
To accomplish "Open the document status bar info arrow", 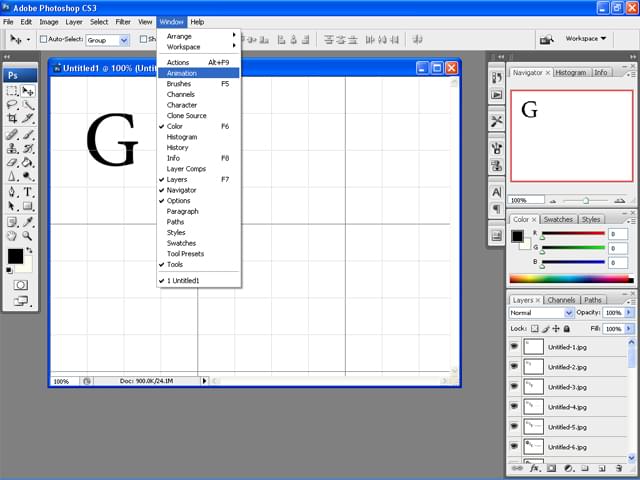I will pos(204,381).
